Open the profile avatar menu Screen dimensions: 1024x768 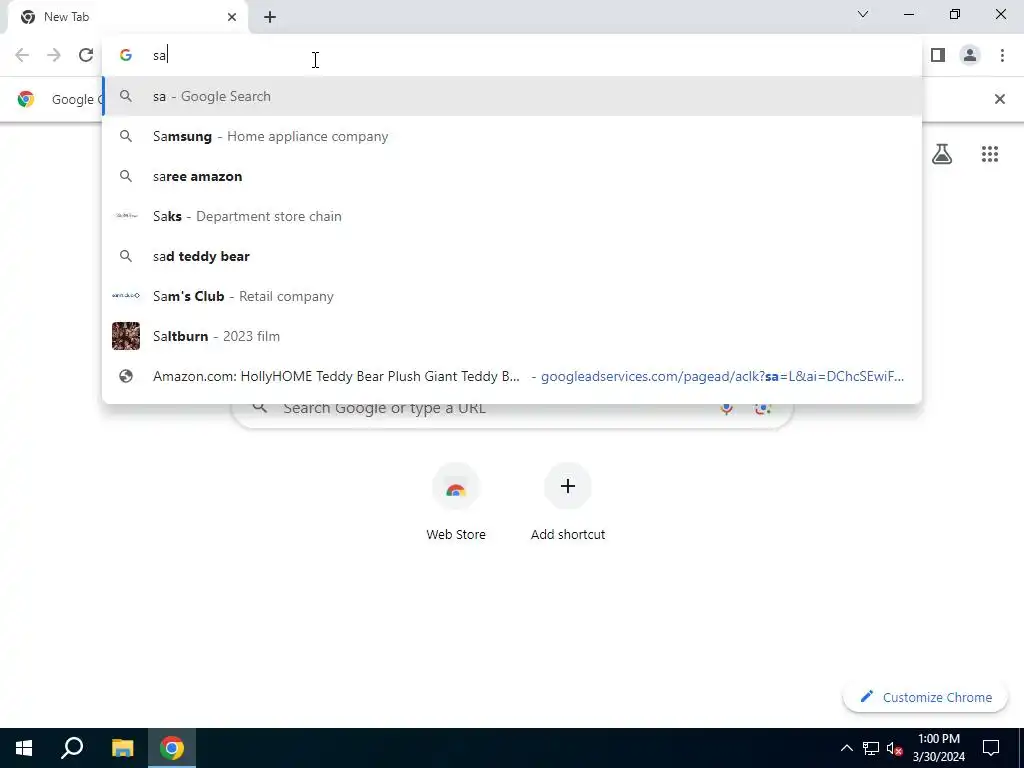tap(970, 55)
